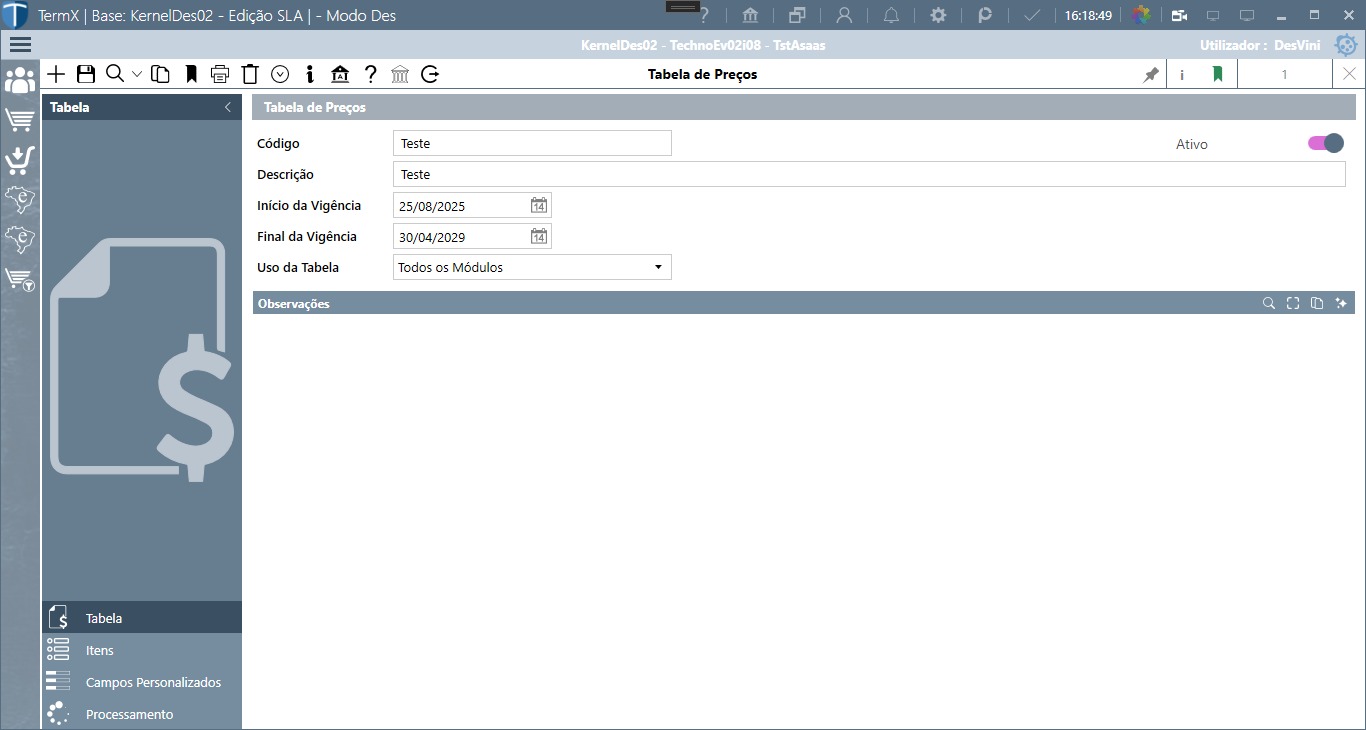This screenshot has height=730, width=1366.
Task: Collapse the Tabela side panel
Action: [x=228, y=107]
